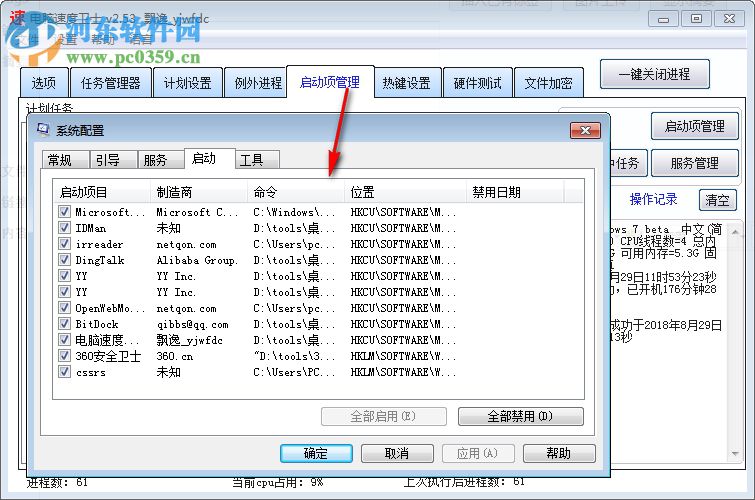Sort by 命令 column header
Screen dimensions: 755x500
296,192
